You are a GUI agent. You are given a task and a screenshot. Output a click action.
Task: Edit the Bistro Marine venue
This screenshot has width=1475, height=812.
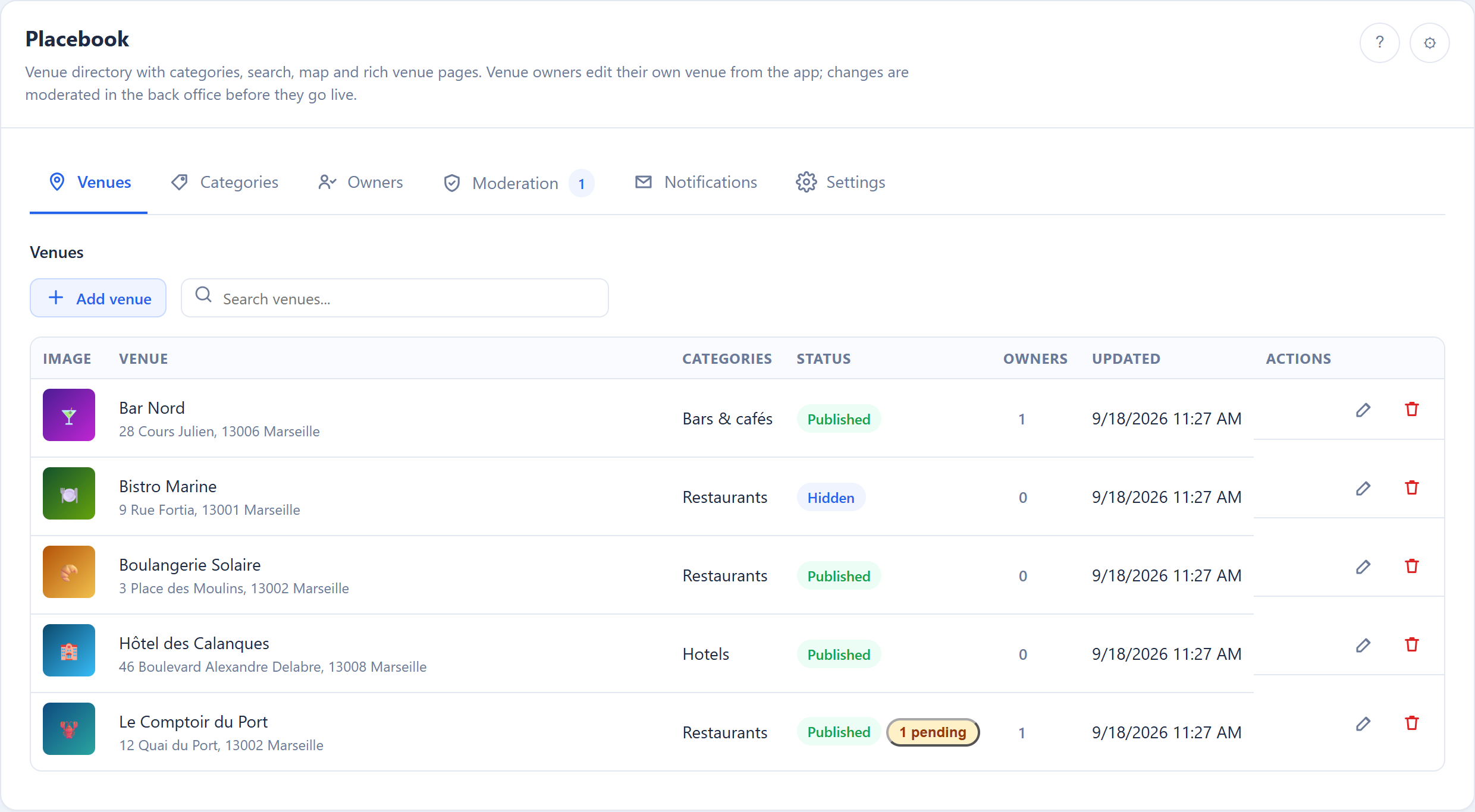tap(1363, 488)
